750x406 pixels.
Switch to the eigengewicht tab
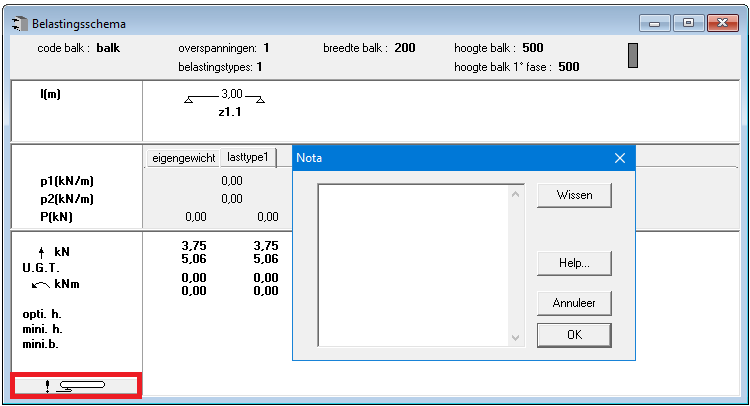(x=184, y=158)
